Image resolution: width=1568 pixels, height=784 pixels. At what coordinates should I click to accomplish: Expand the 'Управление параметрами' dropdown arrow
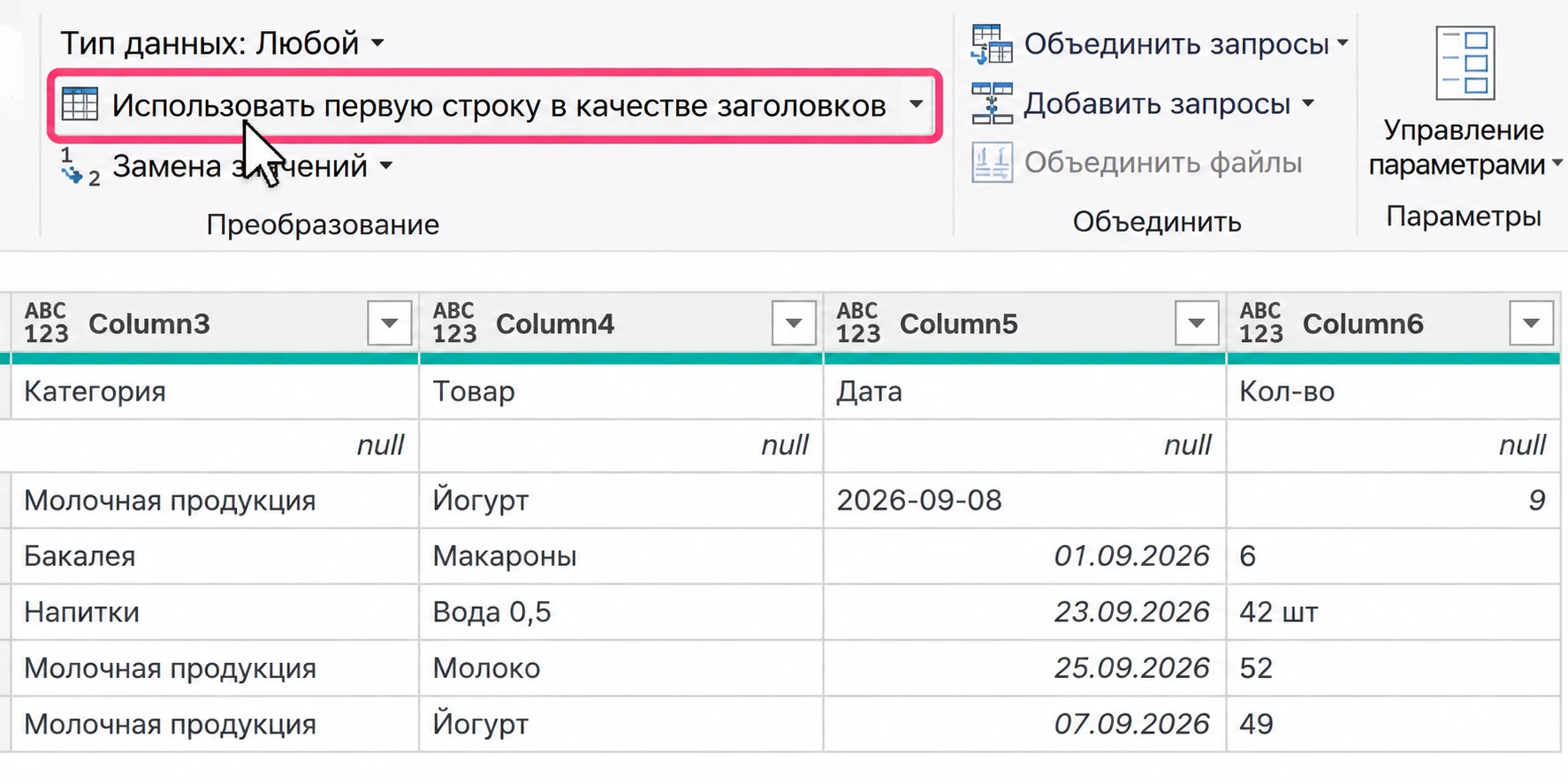click(x=1557, y=164)
